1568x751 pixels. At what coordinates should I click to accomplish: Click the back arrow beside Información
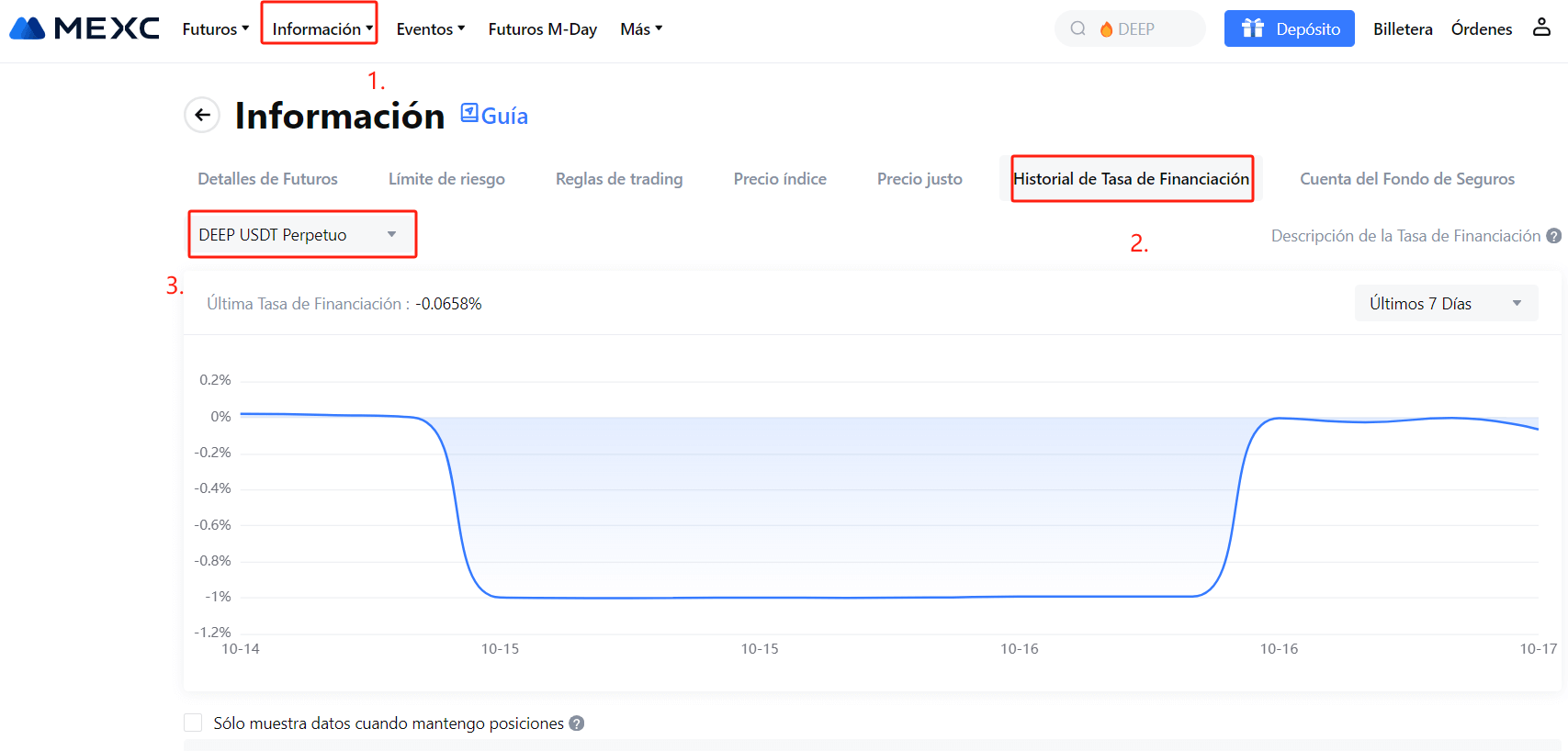point(202,116)
